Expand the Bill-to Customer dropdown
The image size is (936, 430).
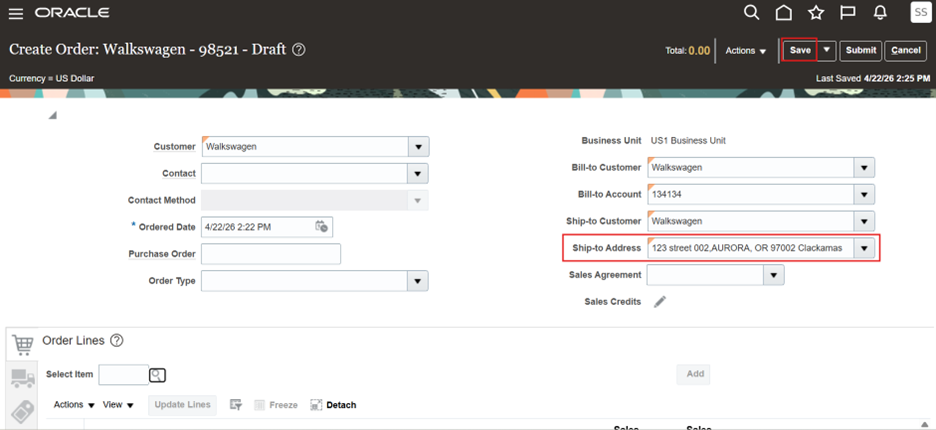864,168
